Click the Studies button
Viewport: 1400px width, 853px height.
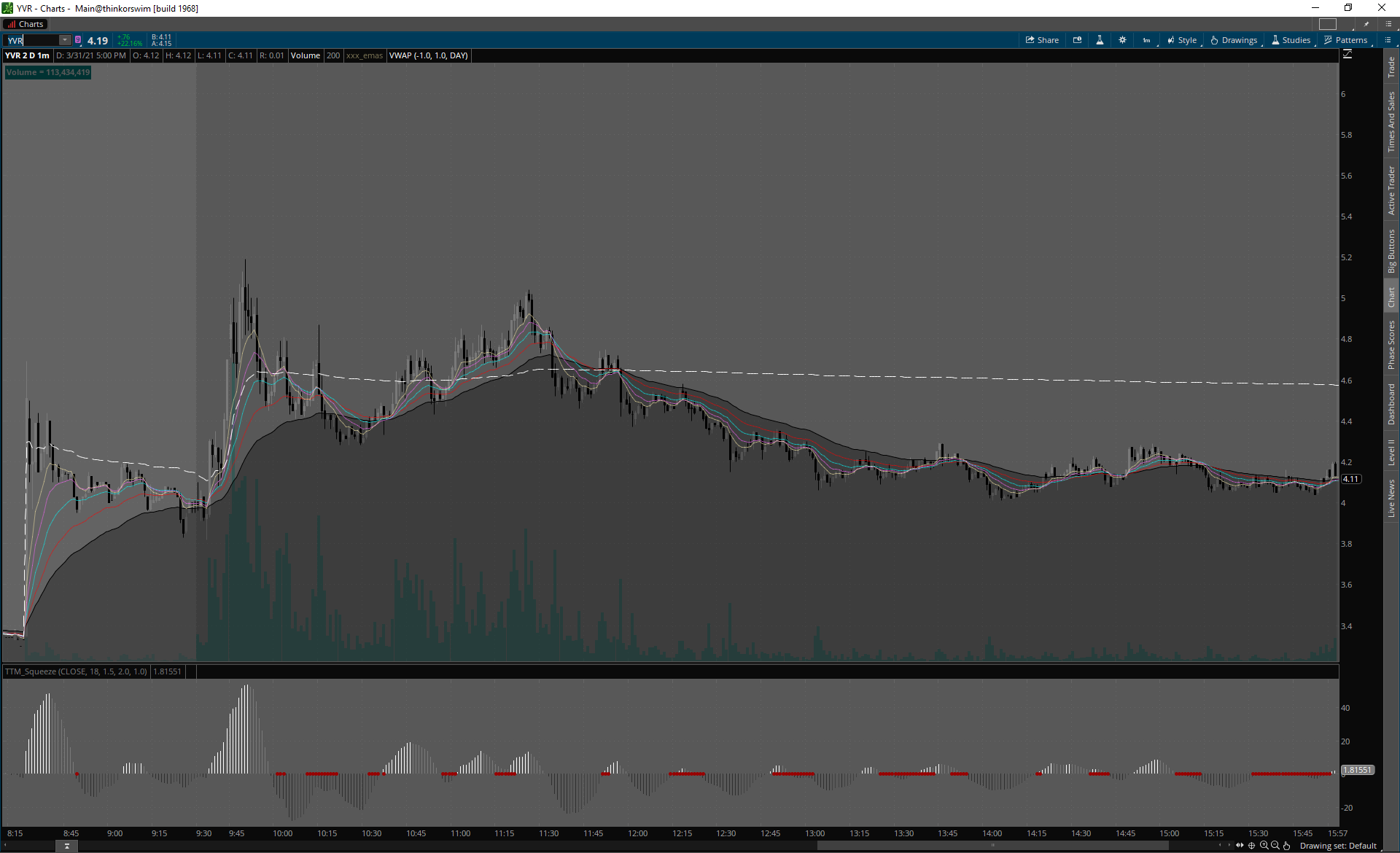click(1291, 40)
